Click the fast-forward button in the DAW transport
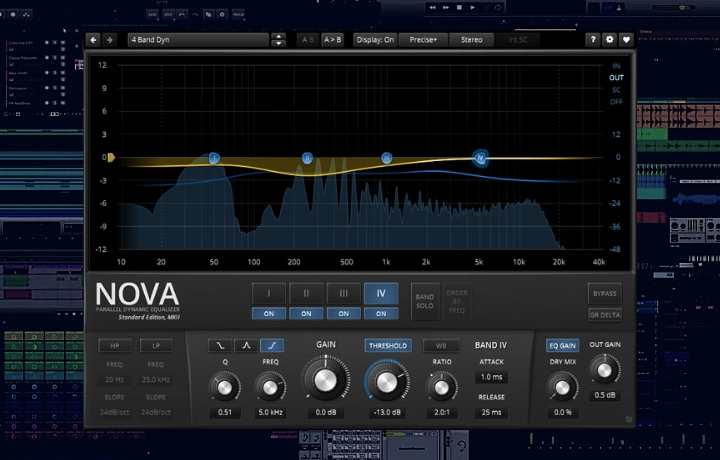This screenshot has width=720, height=460. pos(445,7)
